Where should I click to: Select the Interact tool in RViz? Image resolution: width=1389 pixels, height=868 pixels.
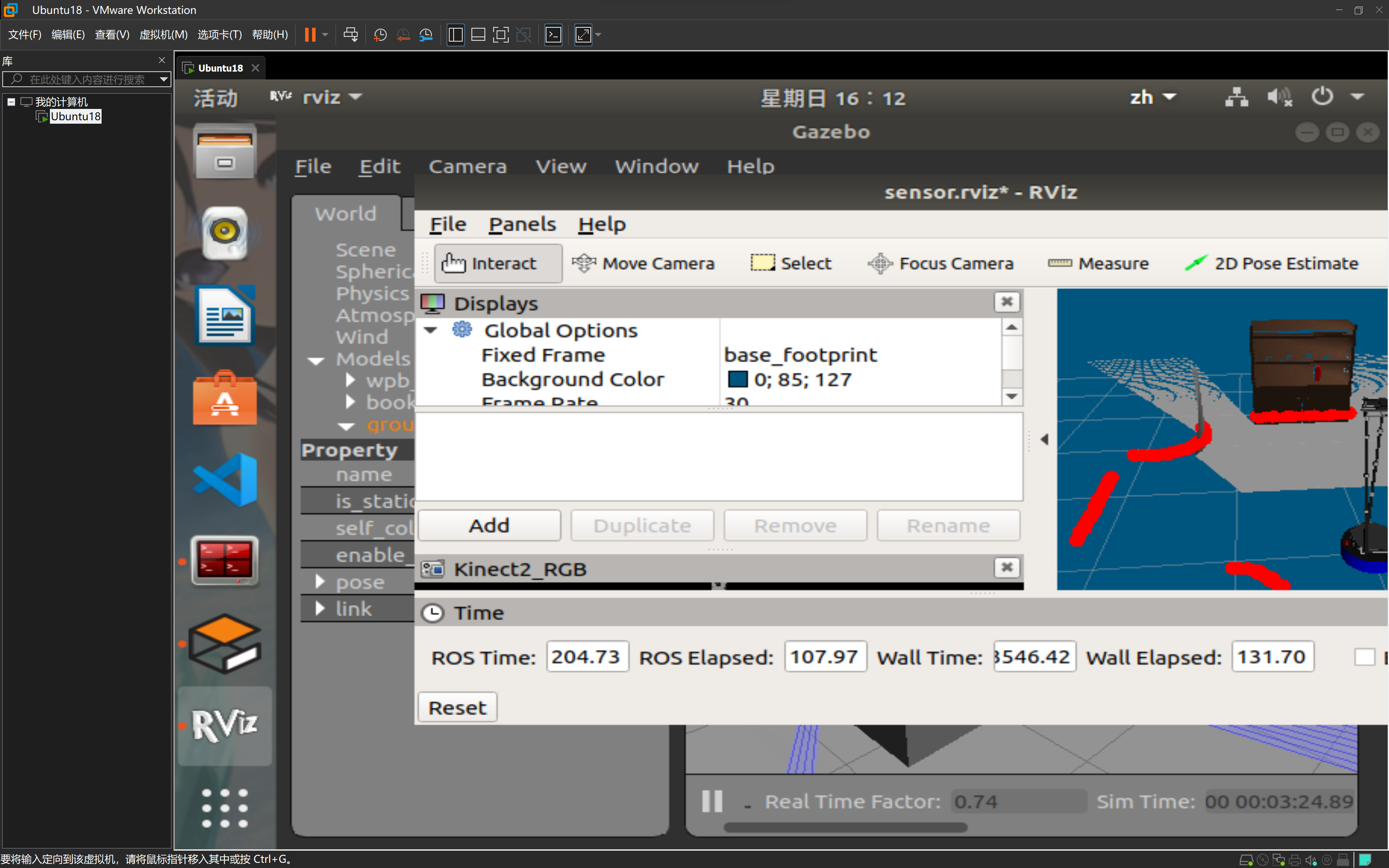(497, 263)
